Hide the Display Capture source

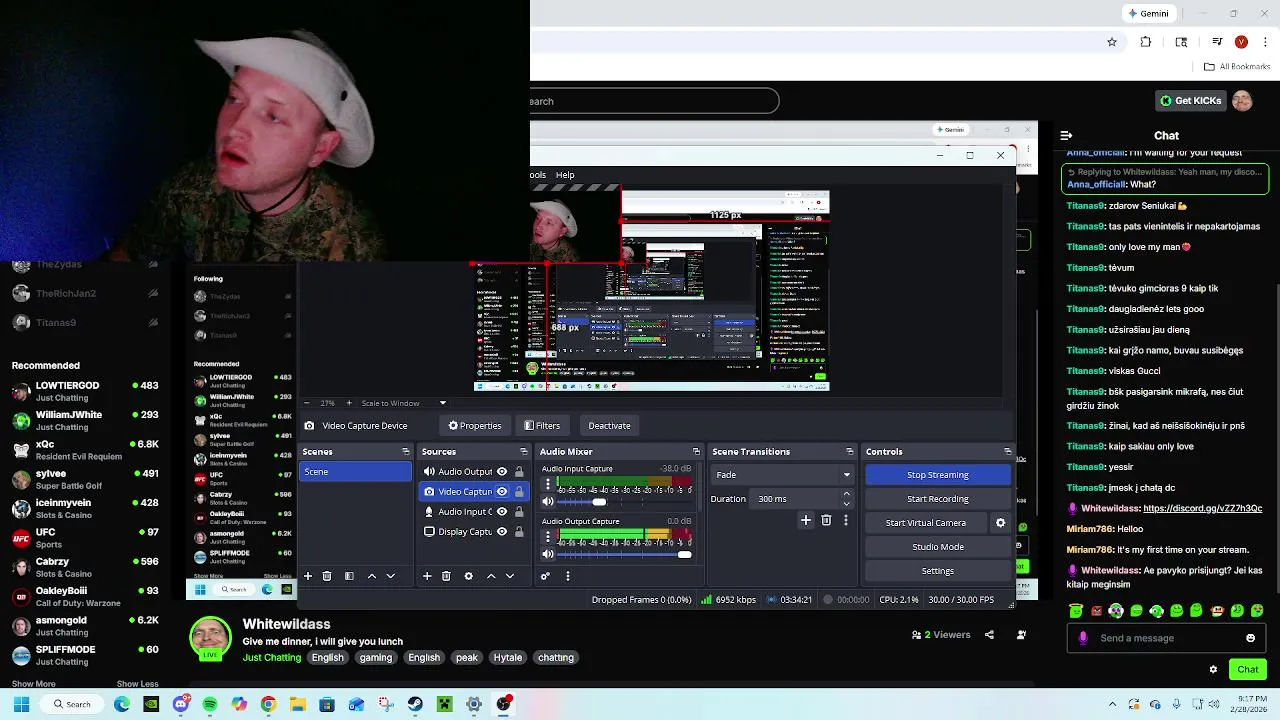click(x=502, y=532)
